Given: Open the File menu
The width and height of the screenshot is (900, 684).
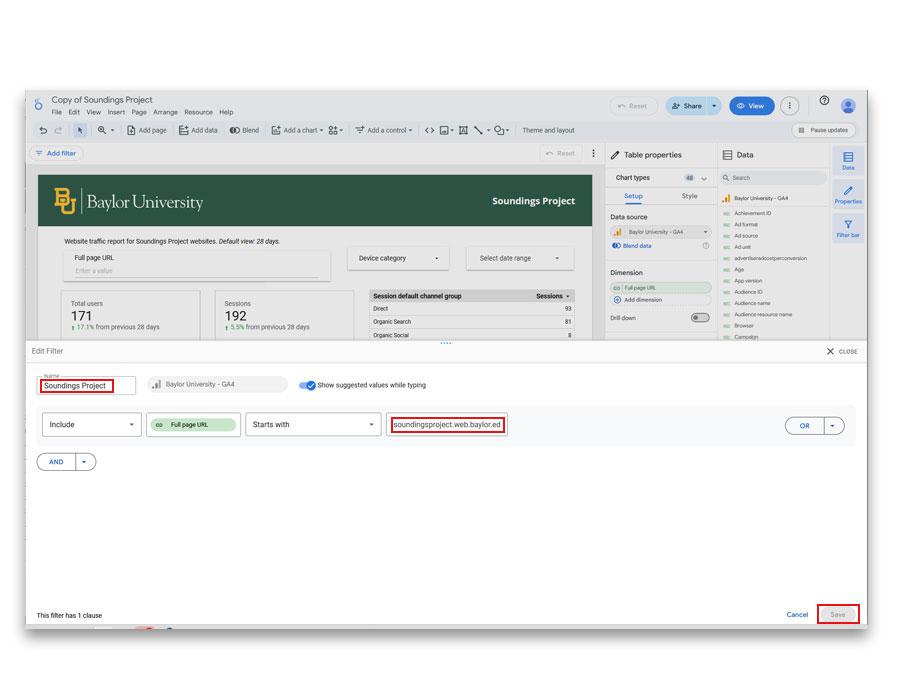Looking at the screenshot, I should coord(56,112).
